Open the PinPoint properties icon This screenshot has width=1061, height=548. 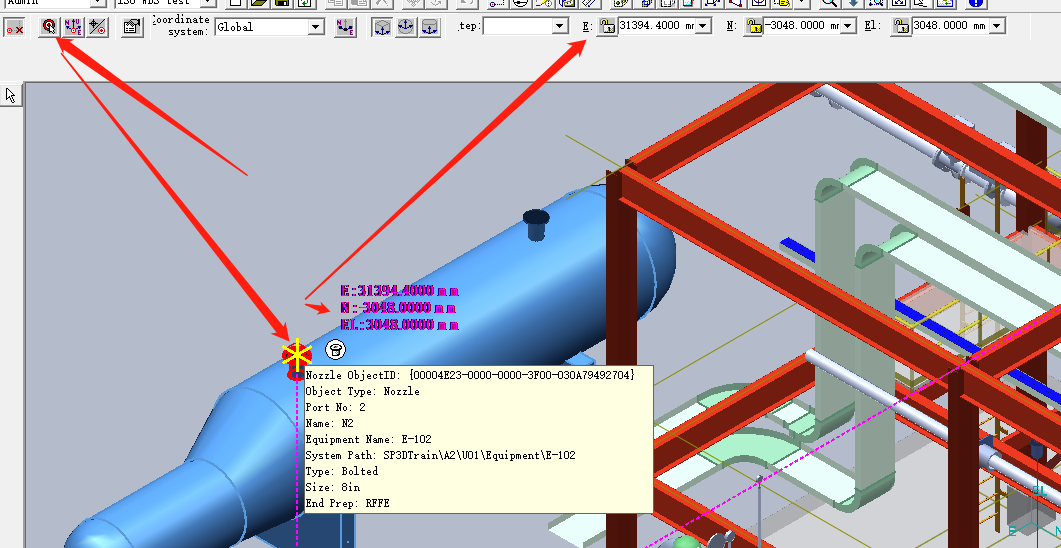click(x=133, y=27)
